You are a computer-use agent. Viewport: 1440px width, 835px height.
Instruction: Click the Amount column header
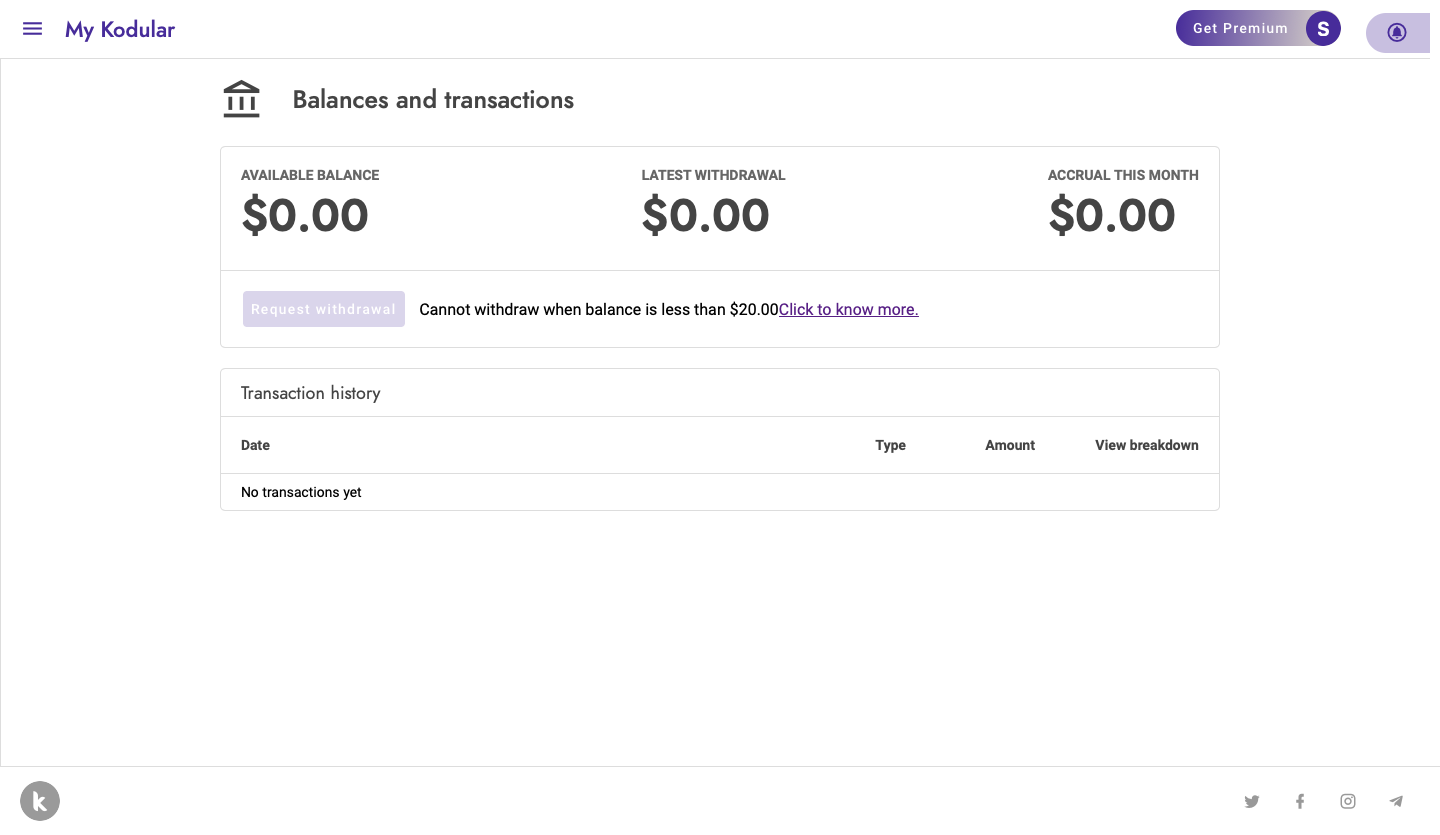click(1010, 445)
